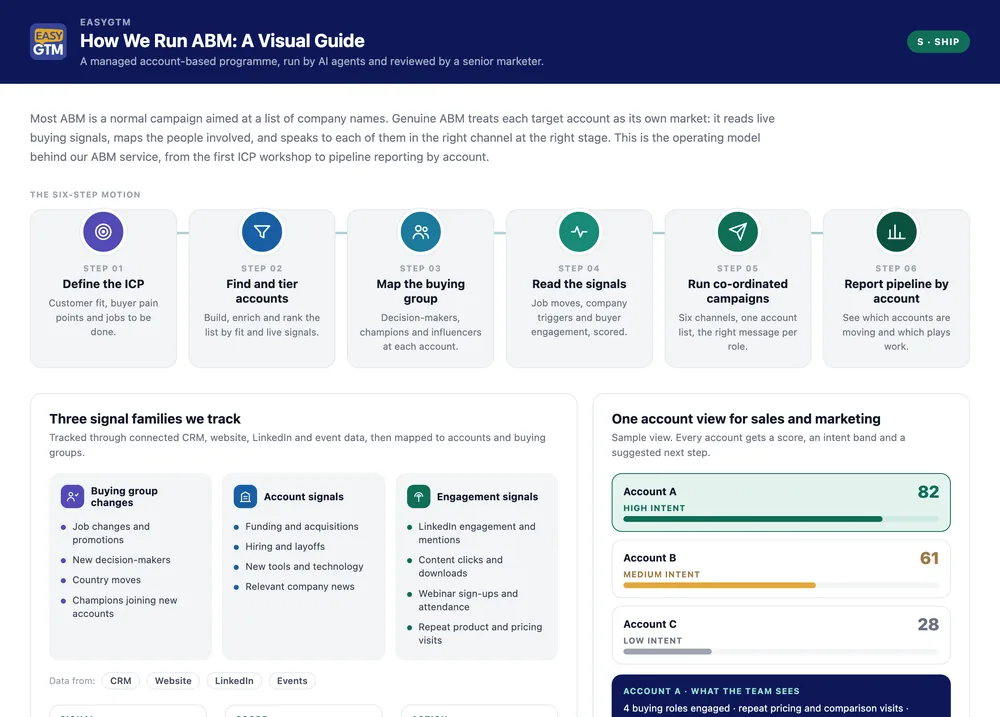Click the 'Hiring and layoffs' bullet
1000x717 pixels.
tap(285, 547)
